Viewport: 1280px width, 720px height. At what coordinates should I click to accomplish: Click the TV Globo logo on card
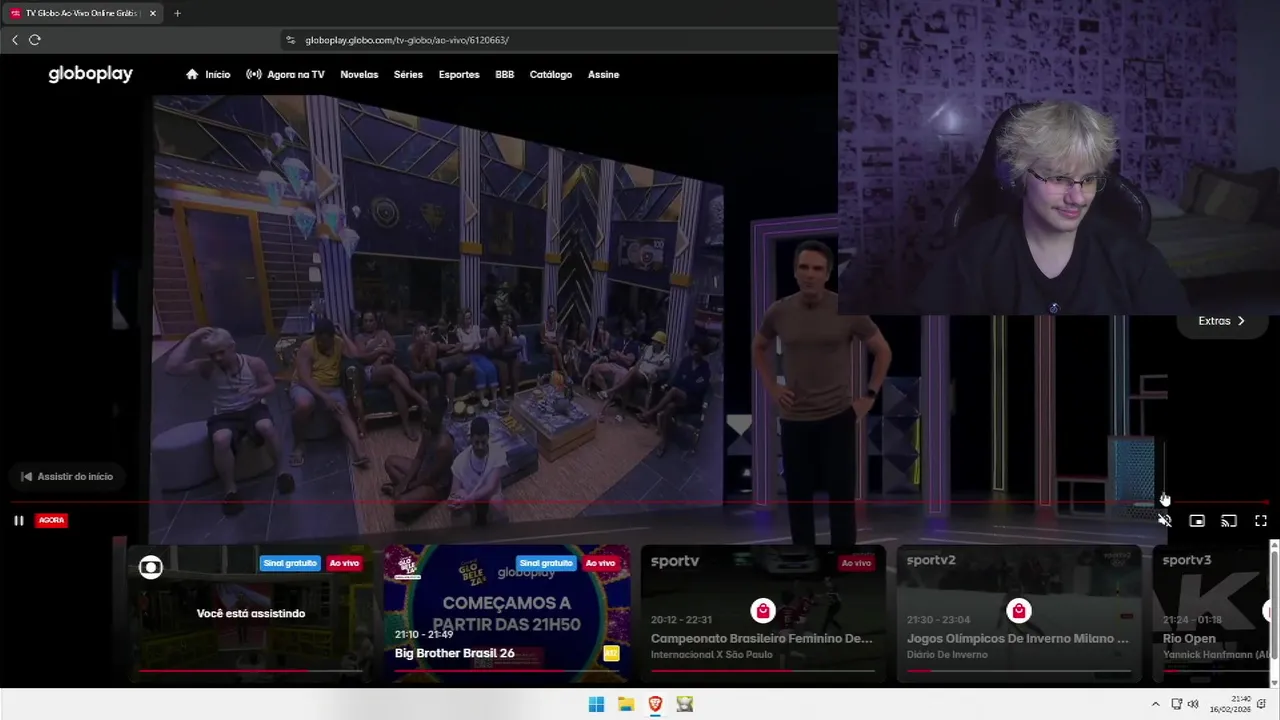click(150, 568)
